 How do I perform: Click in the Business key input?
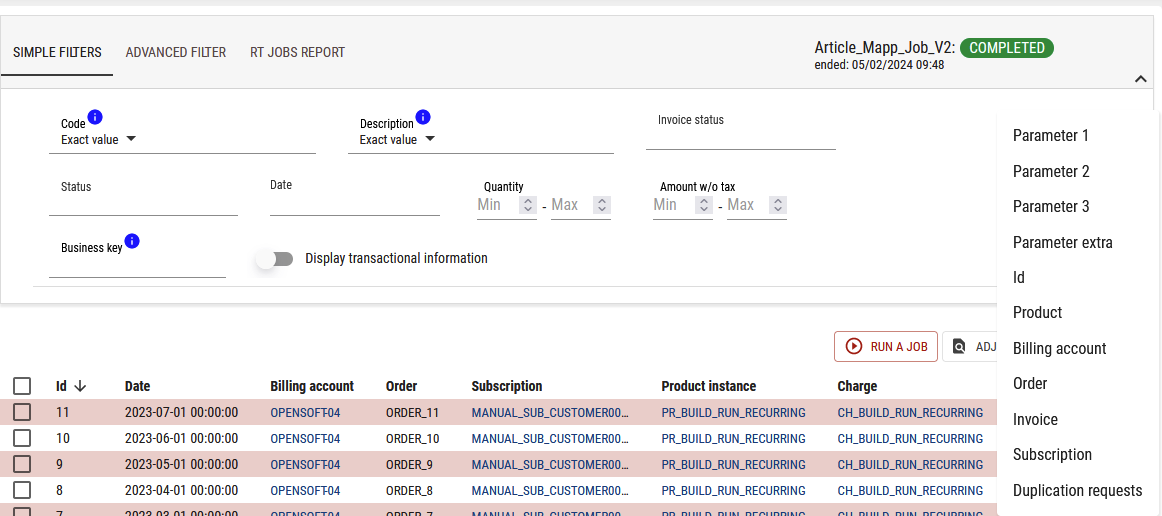(x=137, y=267)
